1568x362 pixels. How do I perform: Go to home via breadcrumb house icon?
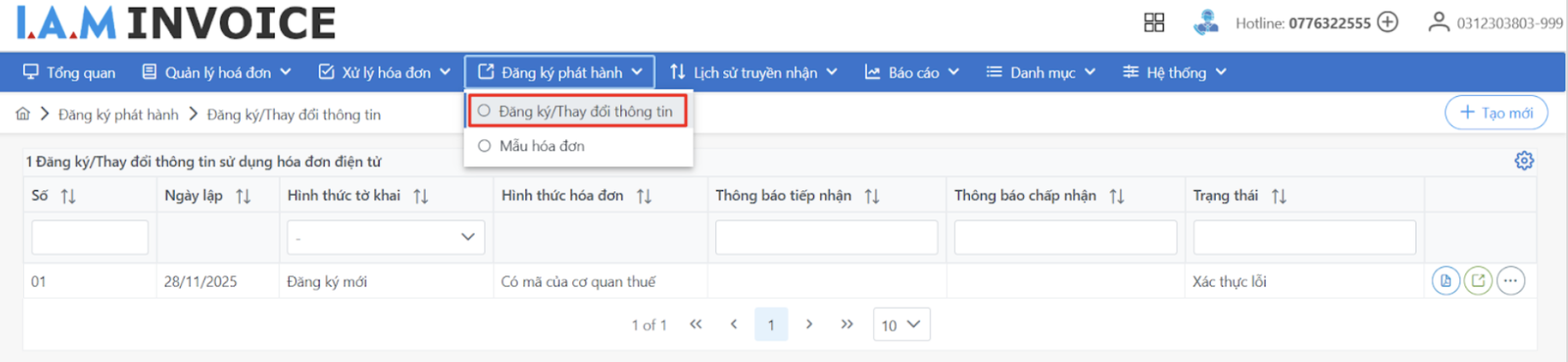coord(23,114)
